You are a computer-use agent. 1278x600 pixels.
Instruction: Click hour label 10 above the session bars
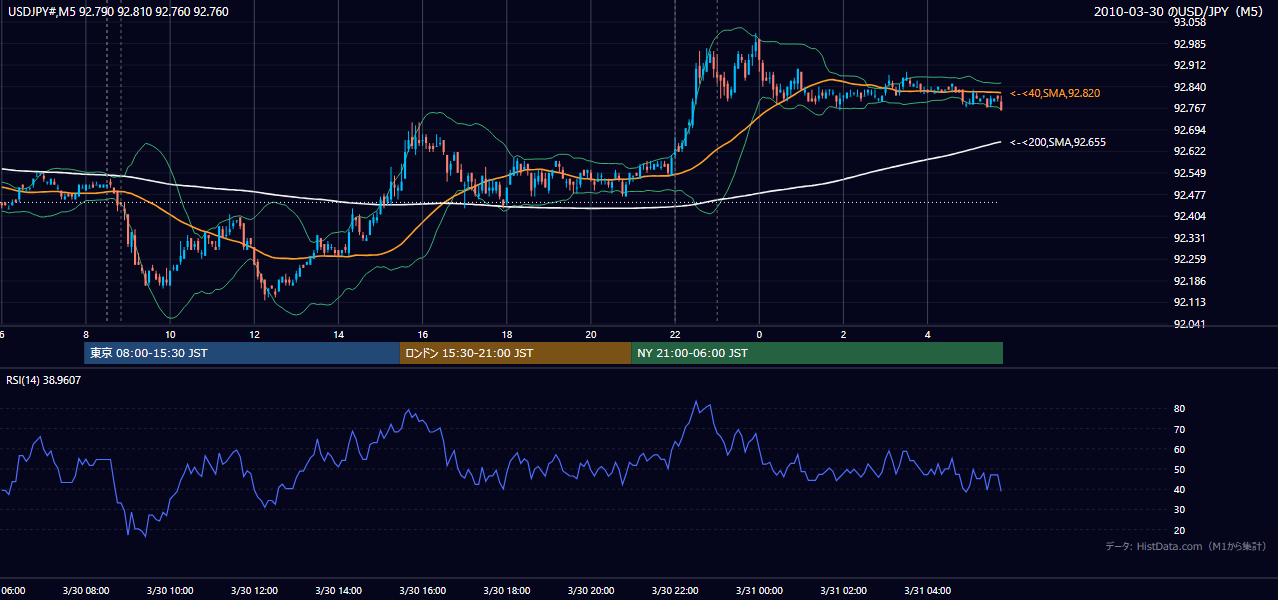(x=171, y=334)
